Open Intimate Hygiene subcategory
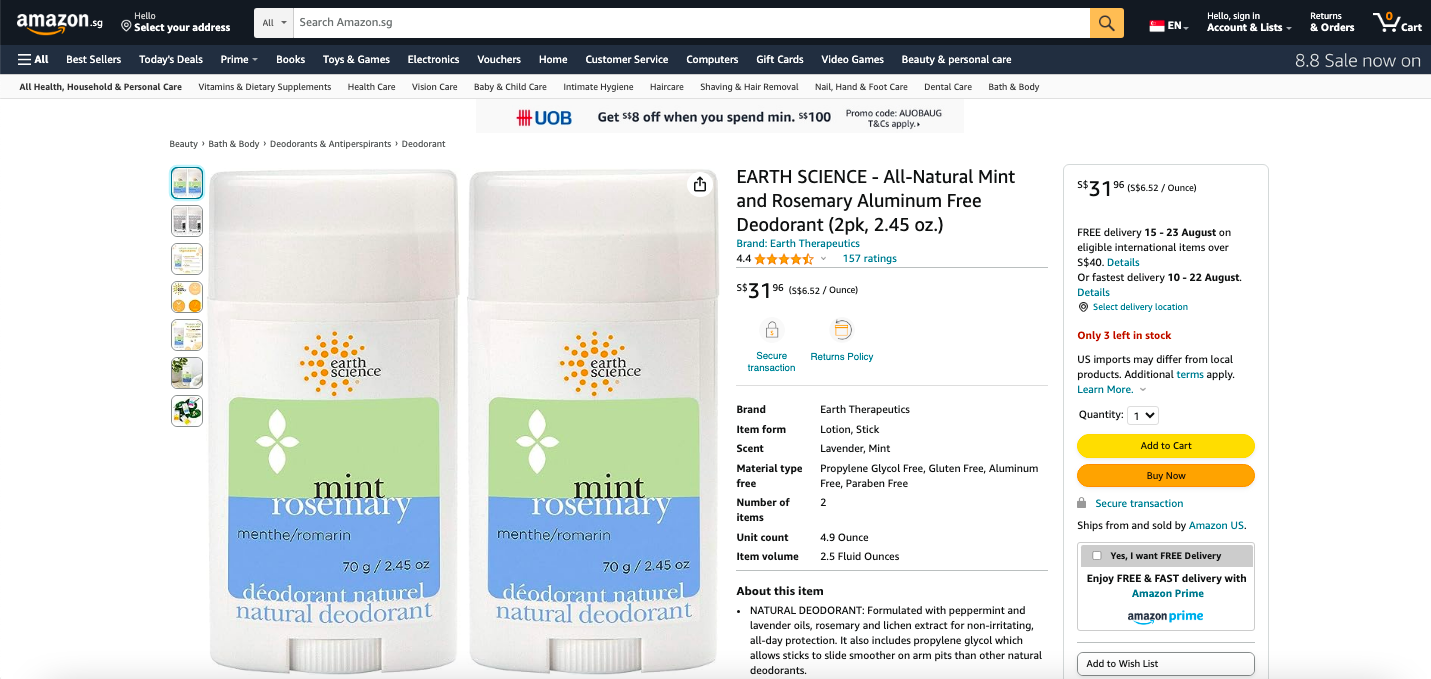 coord(598,87)
